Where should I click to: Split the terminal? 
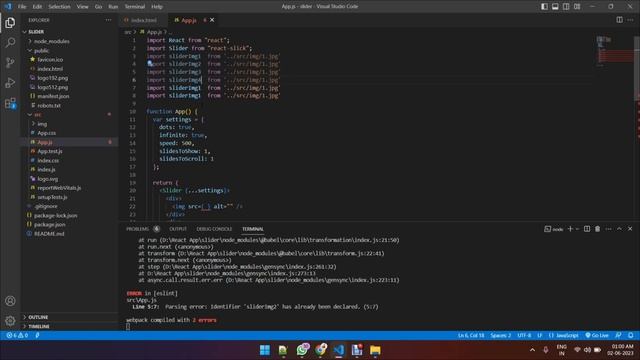click(587, 229)
